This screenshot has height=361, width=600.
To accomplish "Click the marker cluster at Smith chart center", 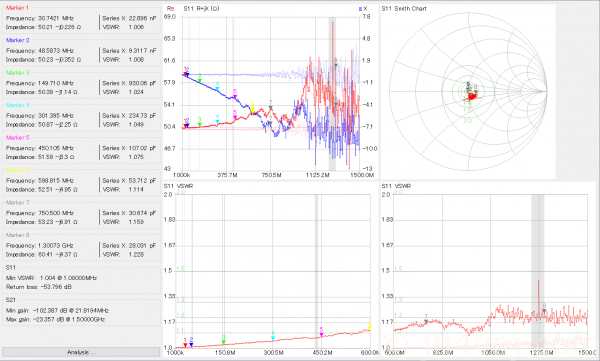I will [x=471, y=91].
